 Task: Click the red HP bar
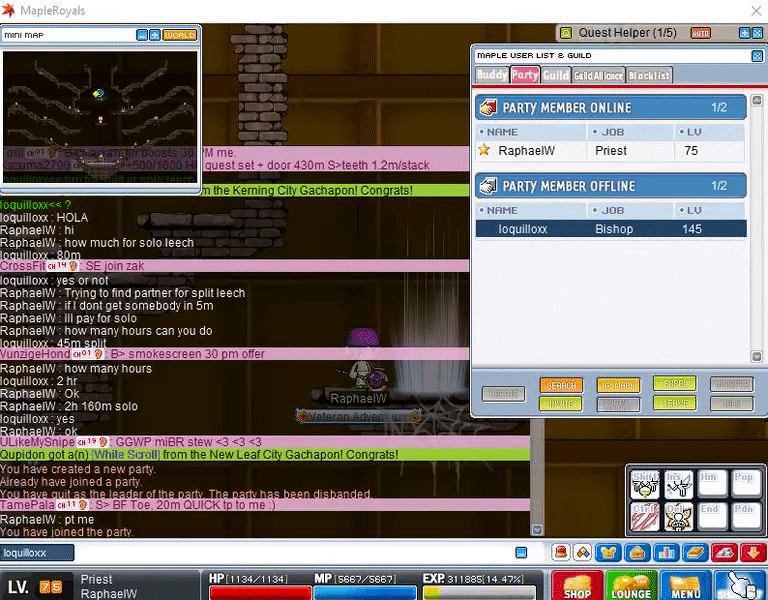pyautogui.click(x=260, y=593)
